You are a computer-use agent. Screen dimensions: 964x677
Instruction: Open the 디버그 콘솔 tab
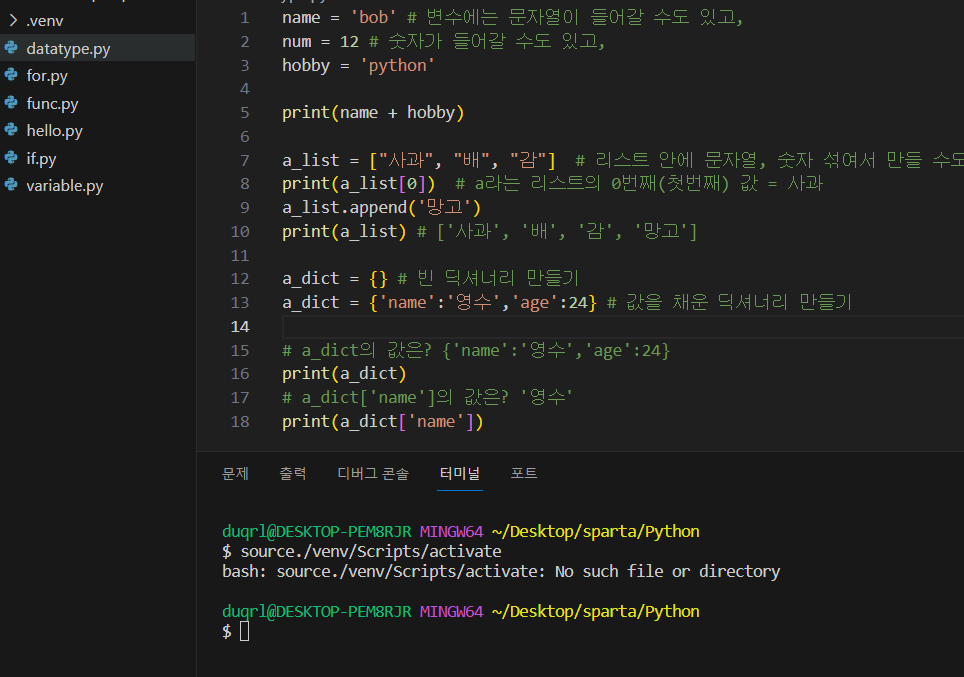point(373,473)
